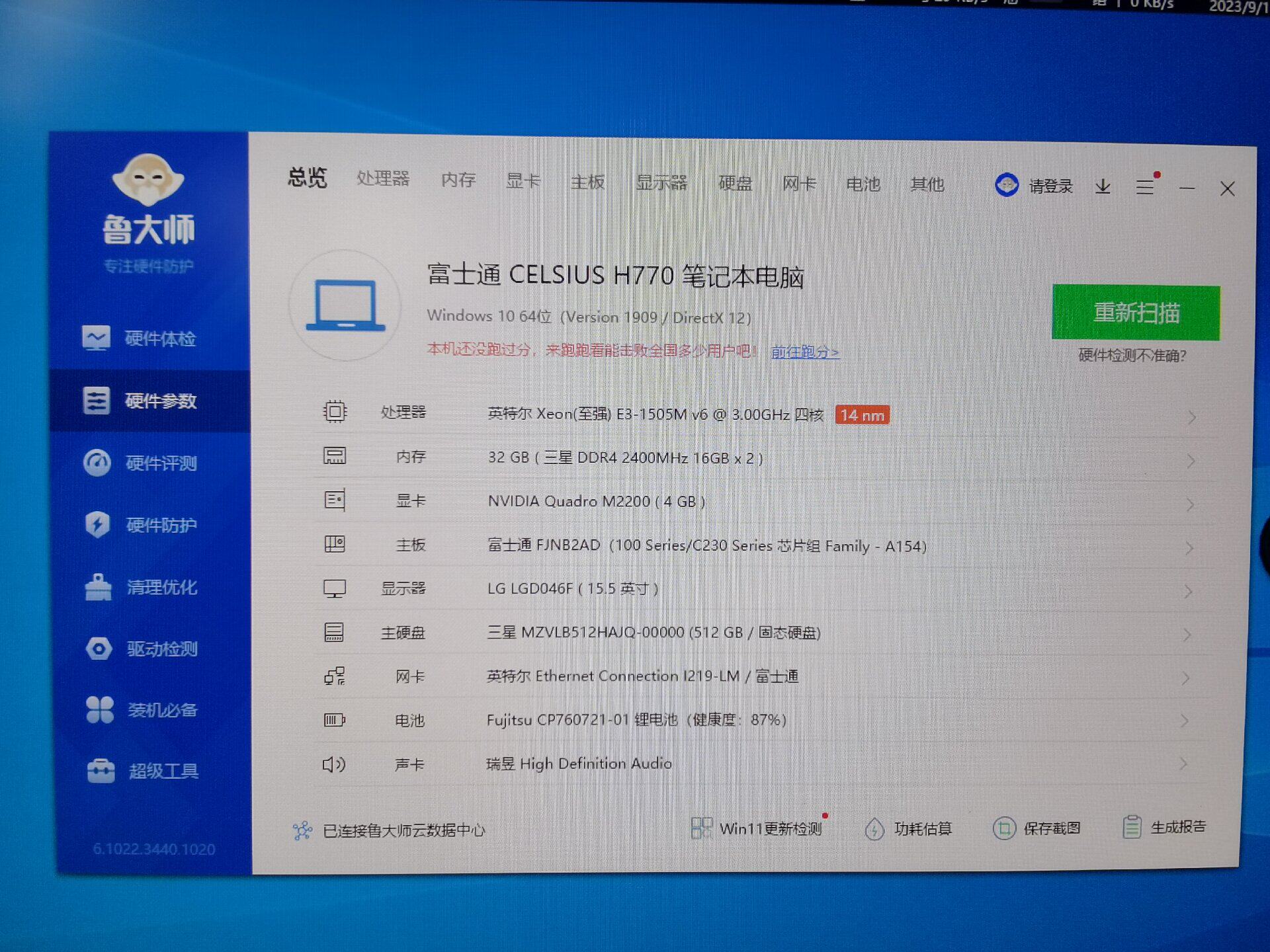Expand the 电池 battery row chevron
Viewport: 1270px width, 952px height.
point(1185,721)
